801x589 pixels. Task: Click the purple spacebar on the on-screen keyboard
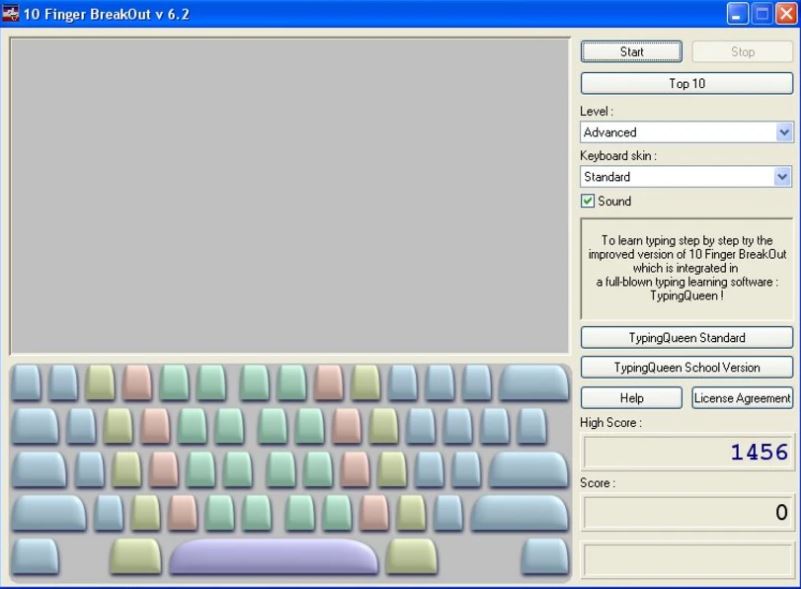click(274, 556)
